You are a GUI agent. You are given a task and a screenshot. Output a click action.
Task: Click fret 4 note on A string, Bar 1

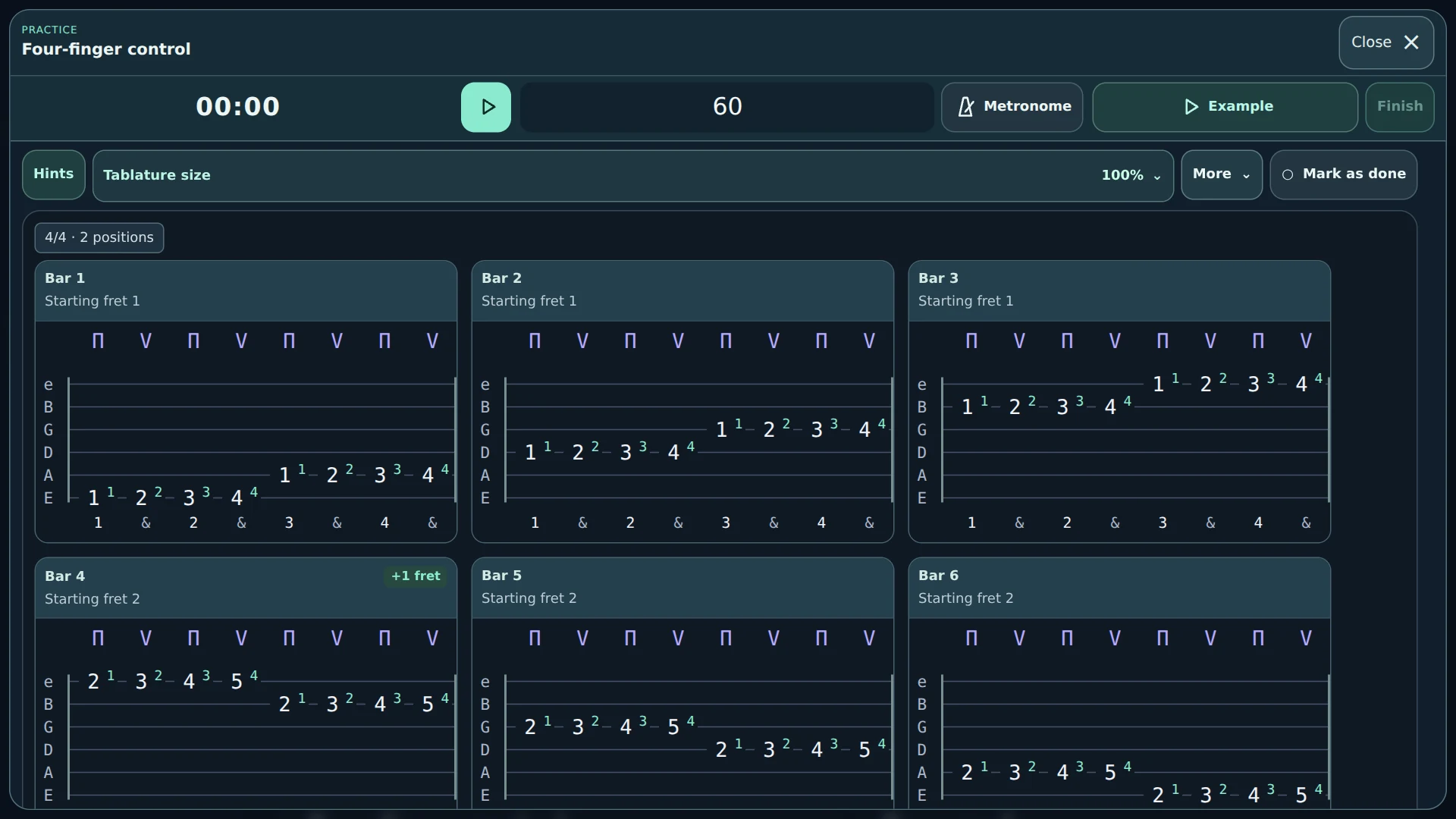click(x=428, y=475)
